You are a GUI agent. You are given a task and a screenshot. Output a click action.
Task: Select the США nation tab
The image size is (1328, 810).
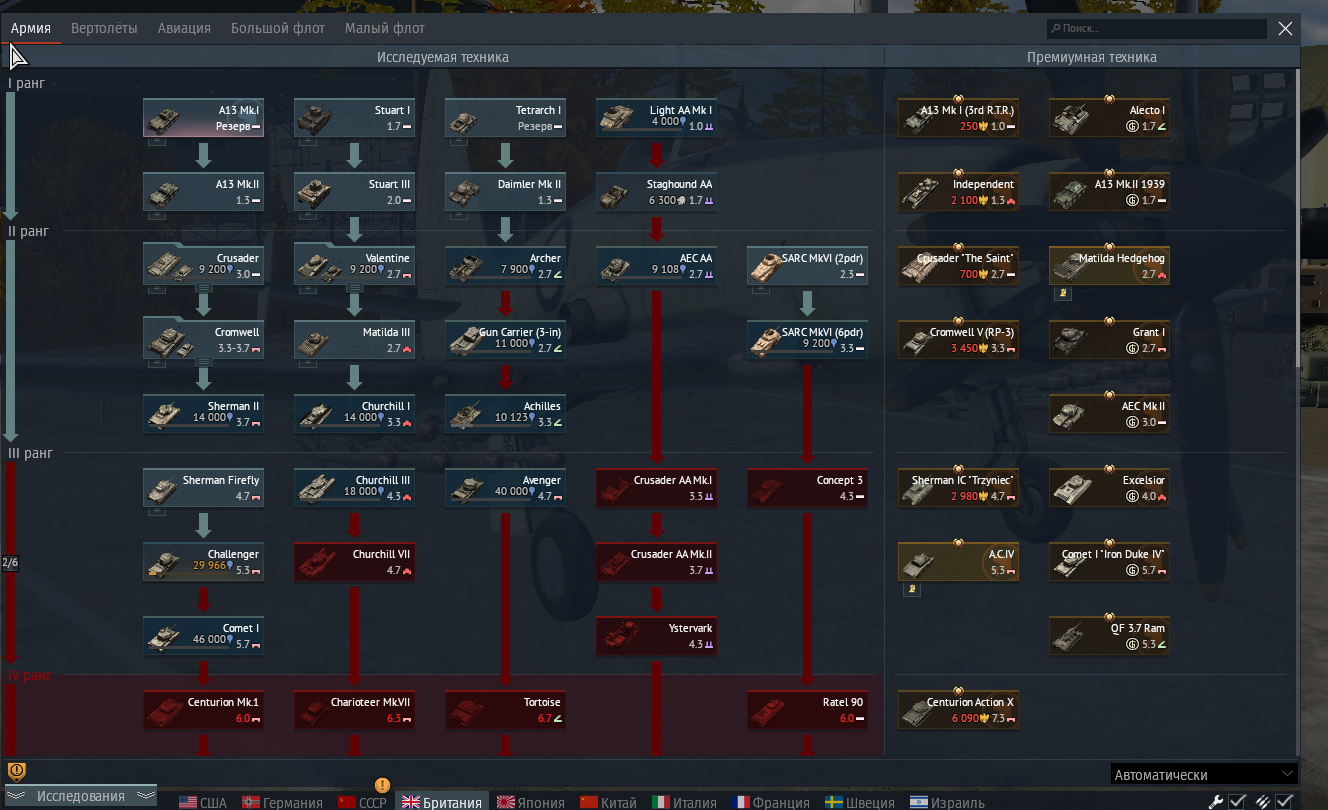click(x=203, y=802)
